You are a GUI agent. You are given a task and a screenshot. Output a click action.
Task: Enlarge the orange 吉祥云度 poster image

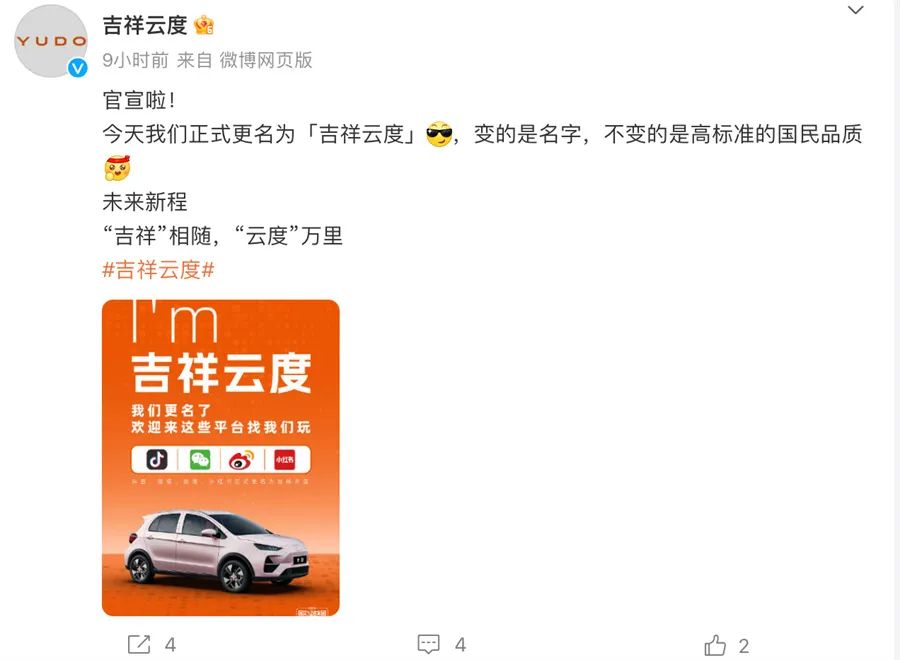click(220, 457)
